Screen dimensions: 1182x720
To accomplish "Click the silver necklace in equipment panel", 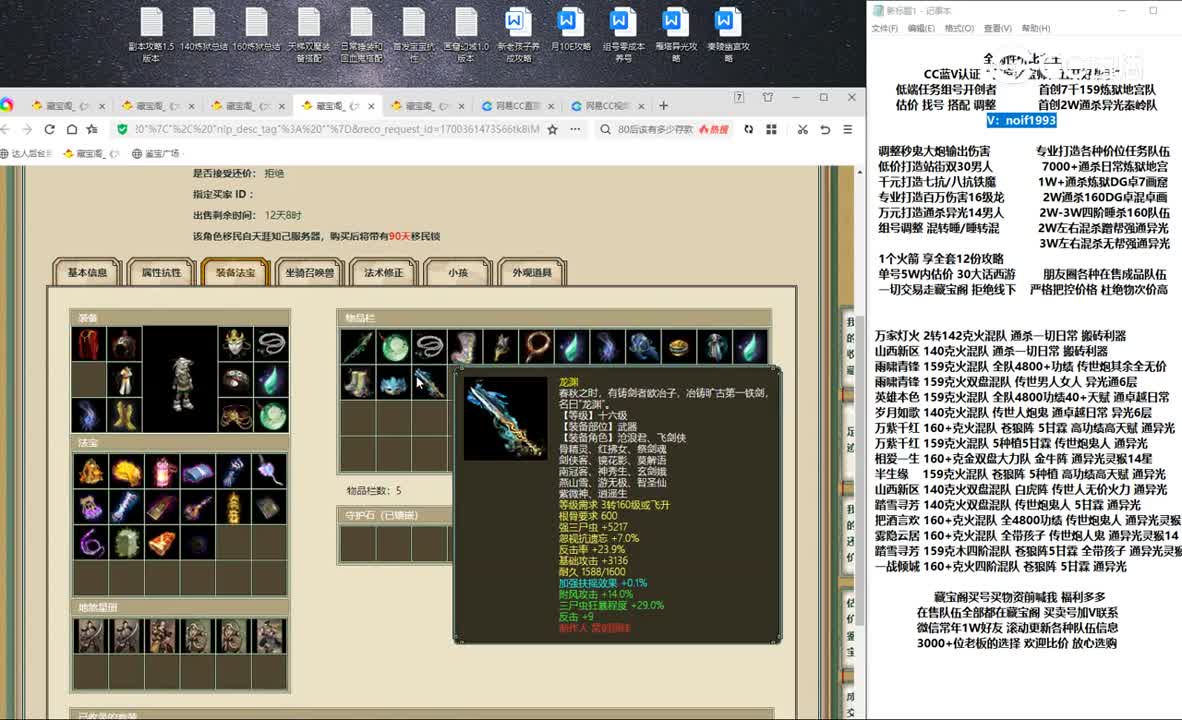I will click(x=271, y=345).
